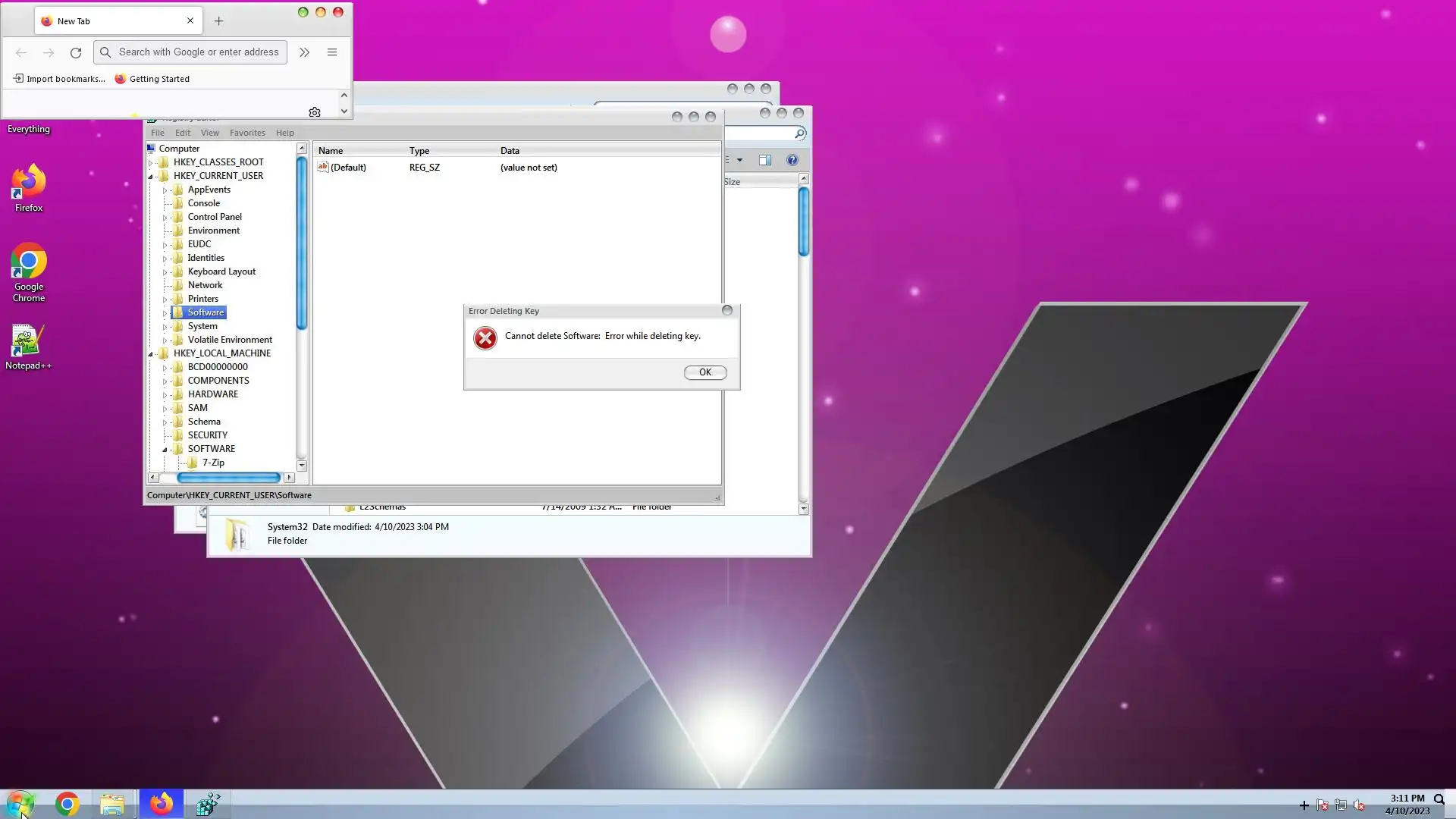Open the Favorites menu in Registry Editor
Screen dimensions: 1456x819
[247, 133]
